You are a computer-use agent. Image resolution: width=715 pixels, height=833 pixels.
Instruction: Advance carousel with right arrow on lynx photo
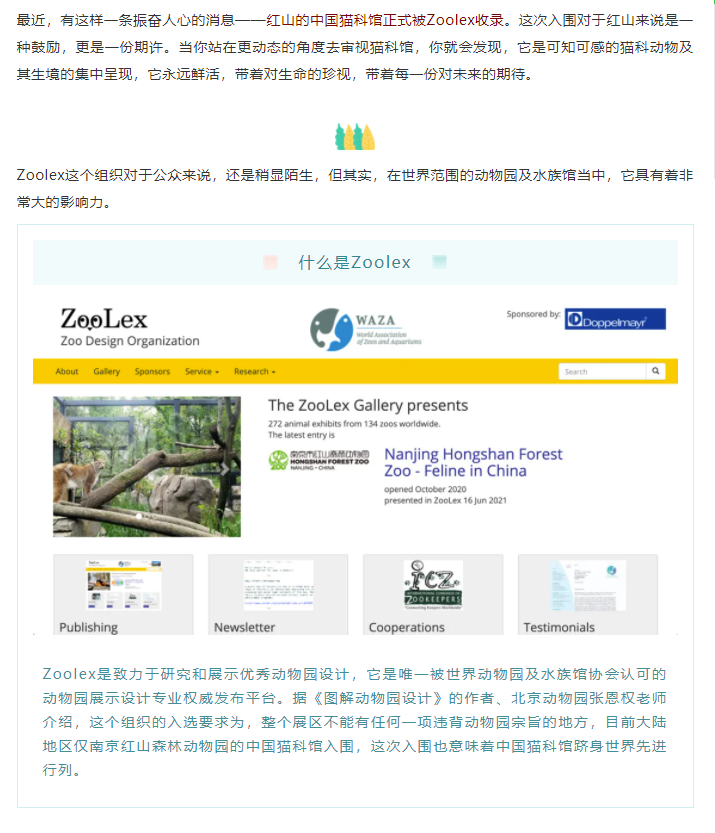225,469
